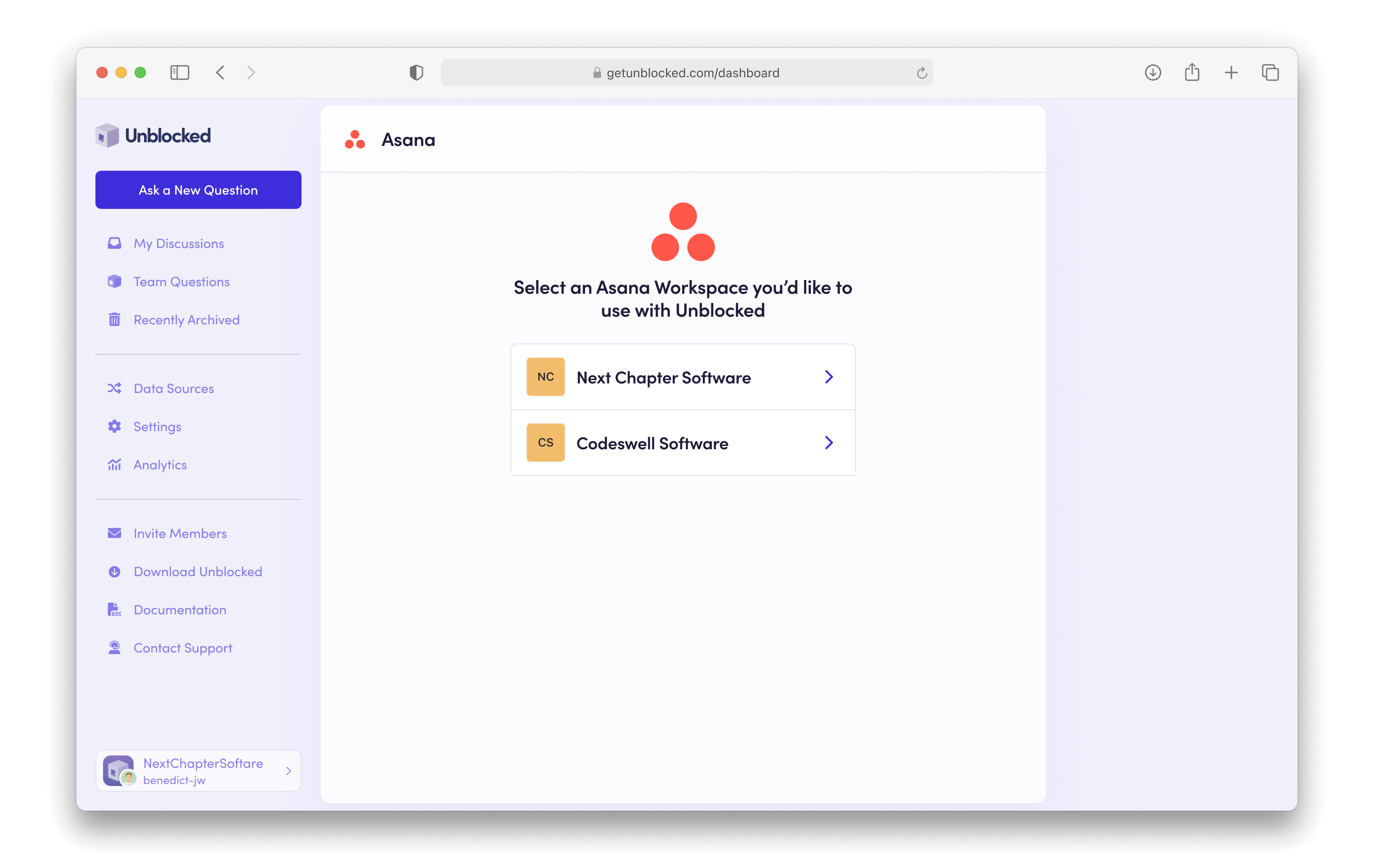Screen dimensions: 1374x868
Task: Click the getunblocked.com address bar
Action: coord(687,72)
